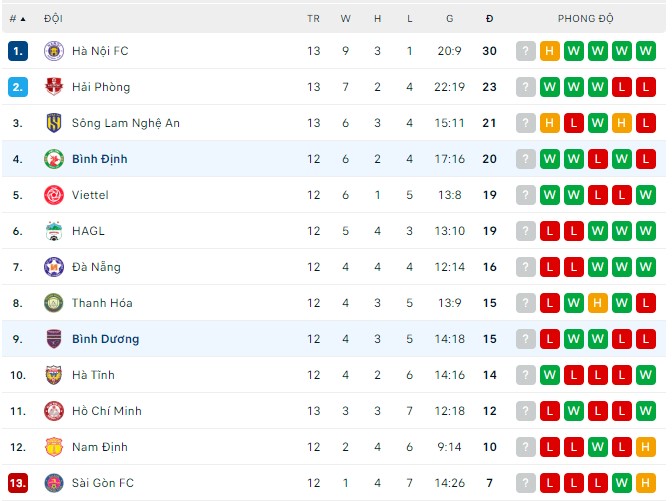The height and width of the screenshot is (501, 672).
Task: Sort standings by W wins column
Action: [x=346, y=19]
